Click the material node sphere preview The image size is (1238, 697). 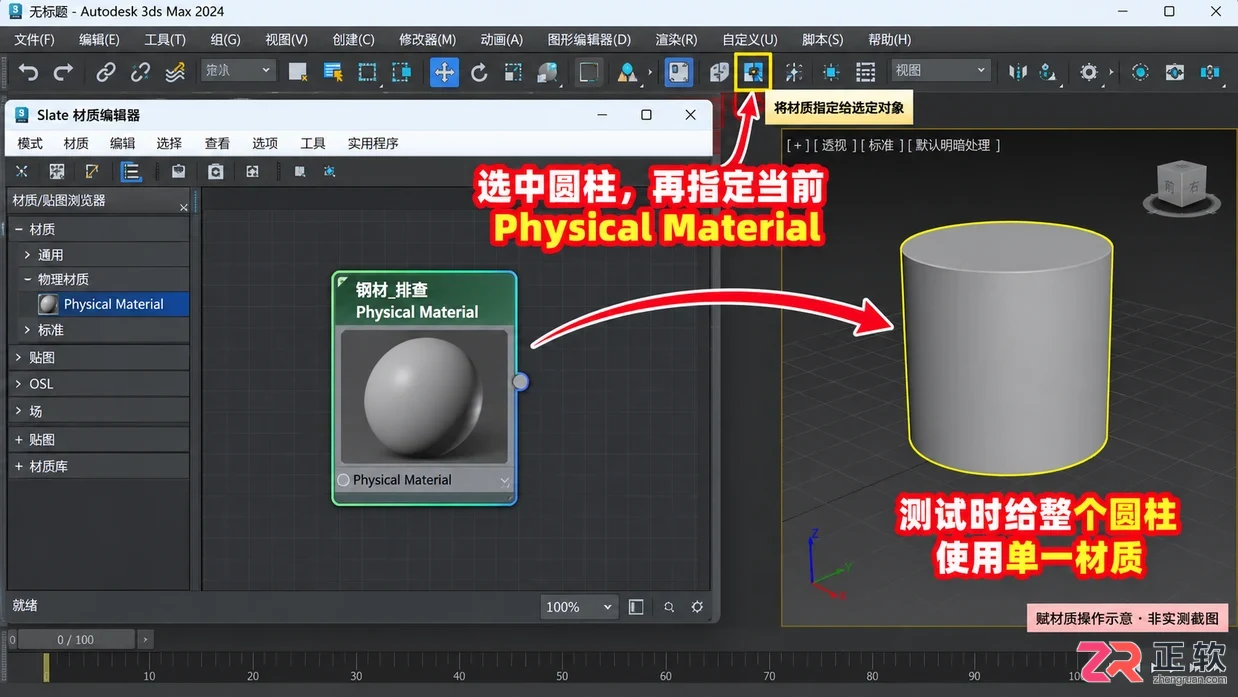coord(424,397)
